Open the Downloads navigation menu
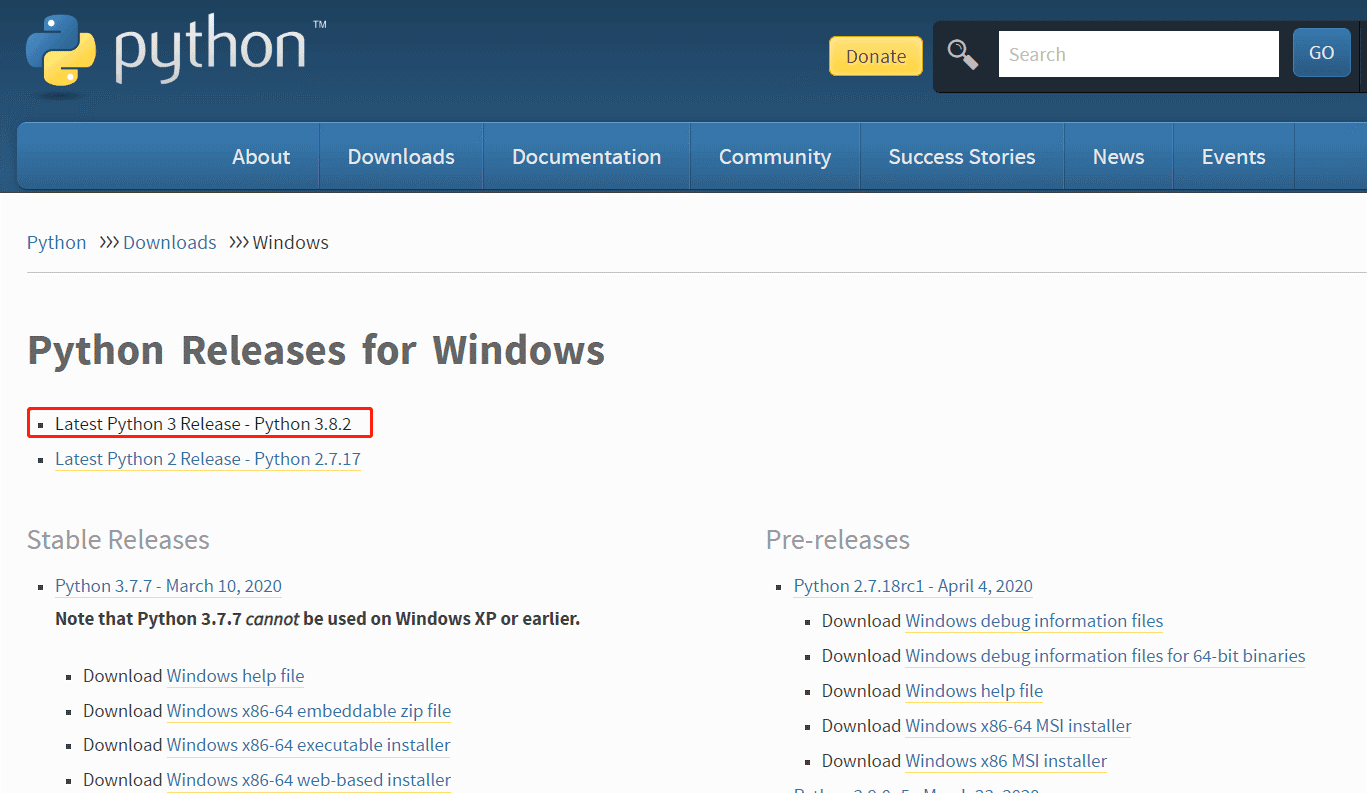Viewport: 1367px width, 793px height. tap(401, 156)
